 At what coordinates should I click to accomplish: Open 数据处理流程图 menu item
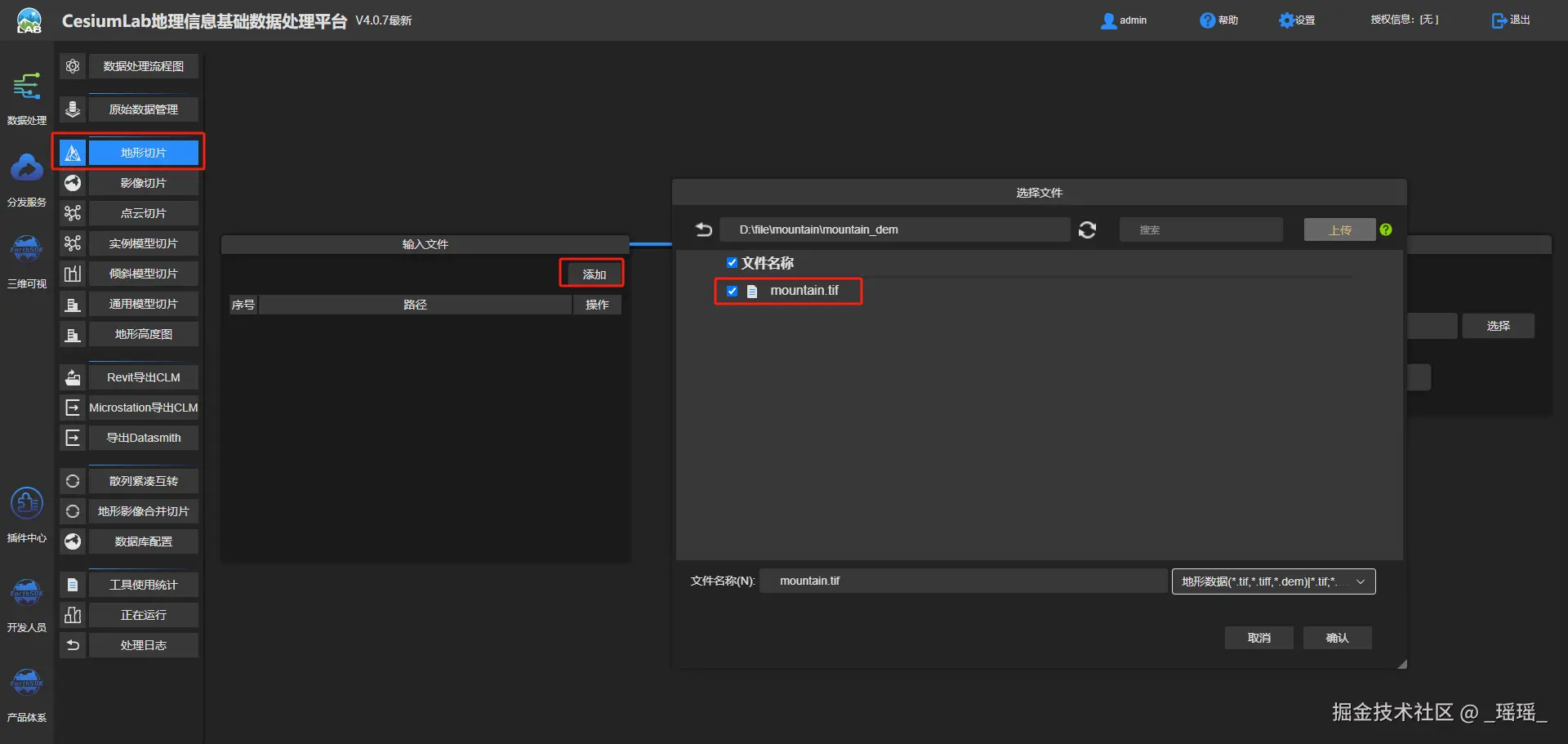pyautogui.click(x=144, y=66)
